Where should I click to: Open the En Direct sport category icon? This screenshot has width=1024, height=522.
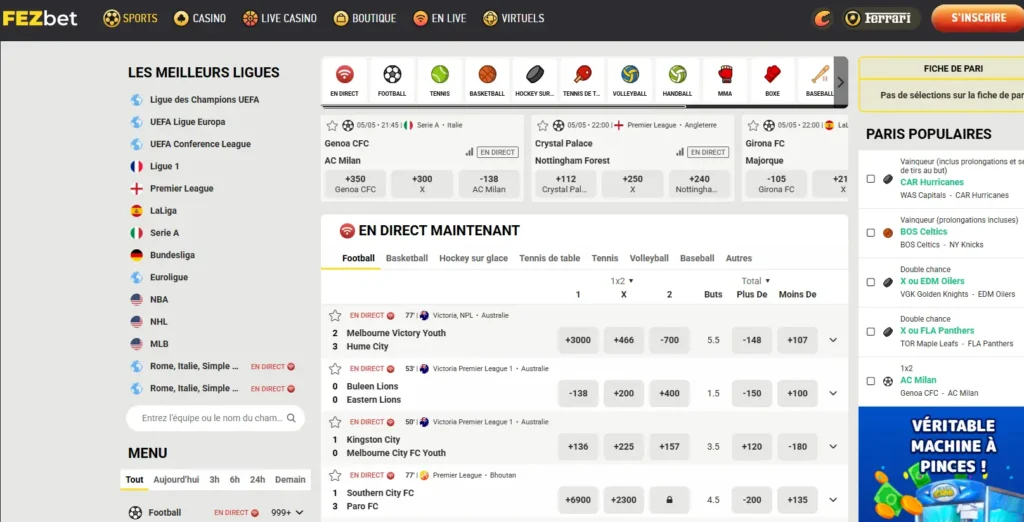click(344, 74)
